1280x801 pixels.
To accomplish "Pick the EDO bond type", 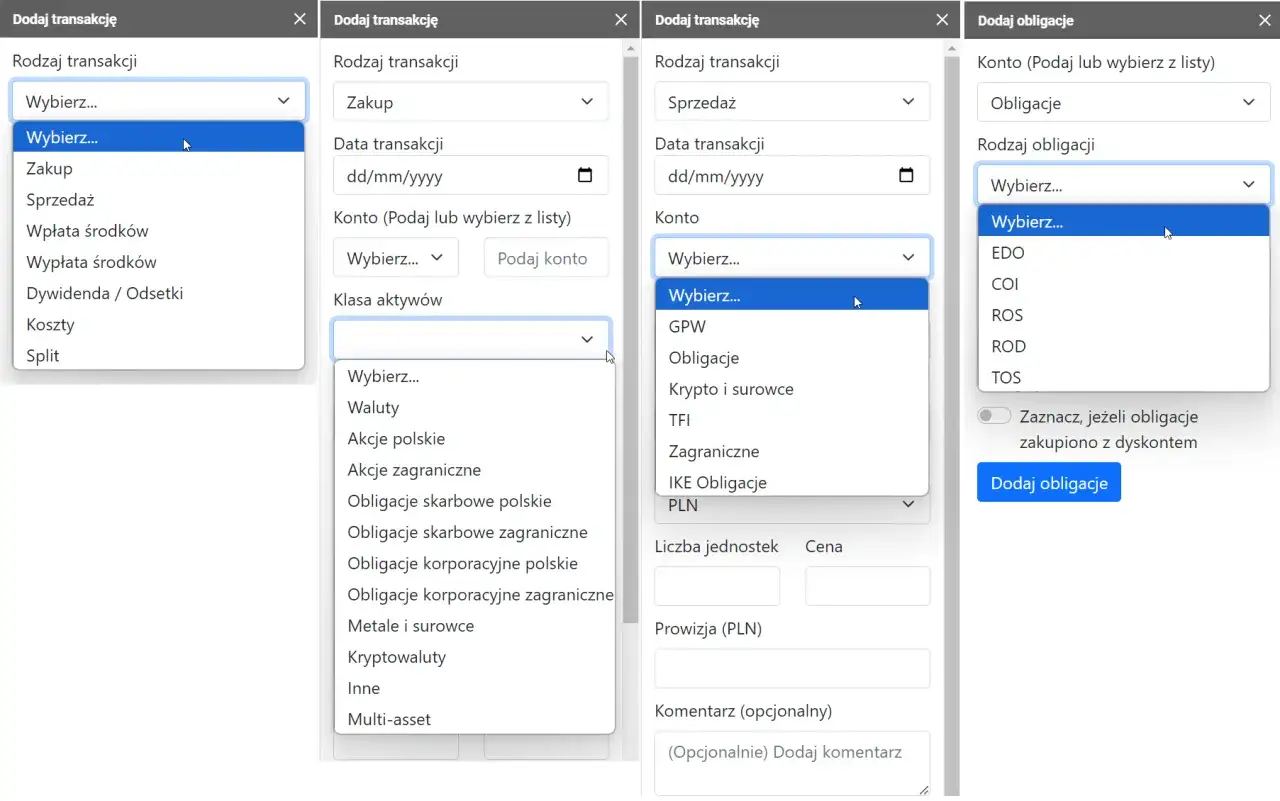I will pos(1008,253).
